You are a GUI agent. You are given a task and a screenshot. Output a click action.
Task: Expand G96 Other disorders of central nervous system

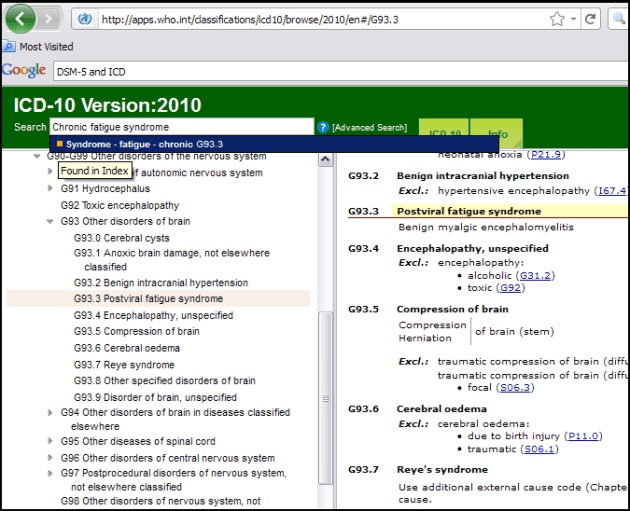click(51, 458)
